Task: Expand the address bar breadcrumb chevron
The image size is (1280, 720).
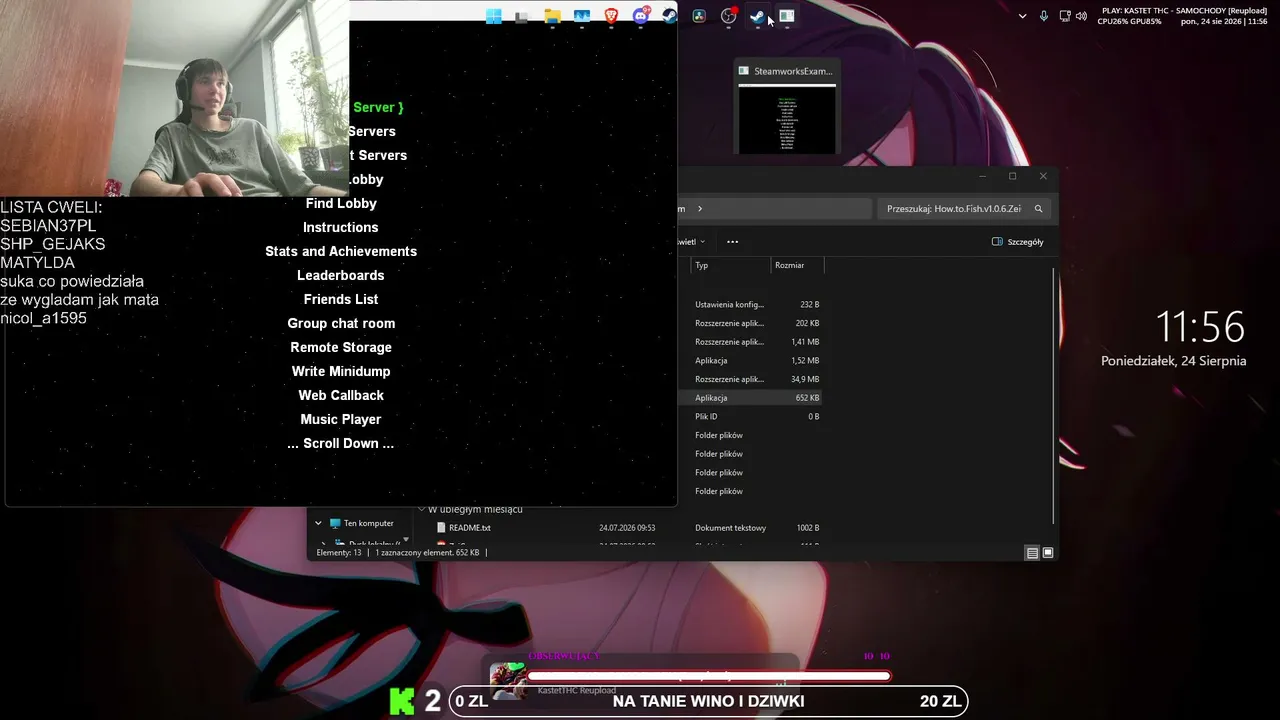Action: pyautogui.click(x=700, y=209)
